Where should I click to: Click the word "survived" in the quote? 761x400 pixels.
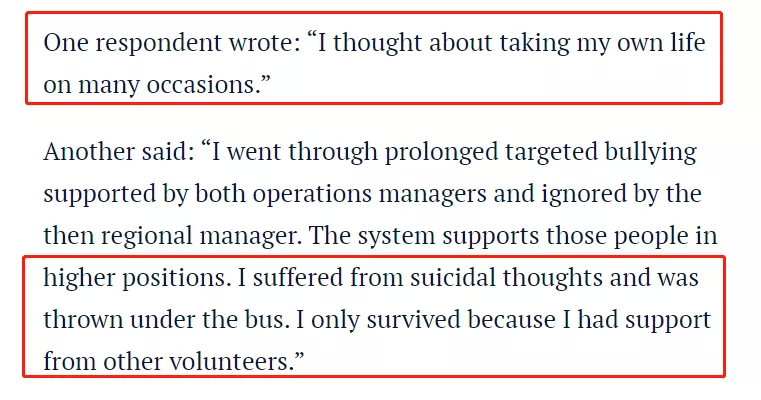click(x=413, y=319)
